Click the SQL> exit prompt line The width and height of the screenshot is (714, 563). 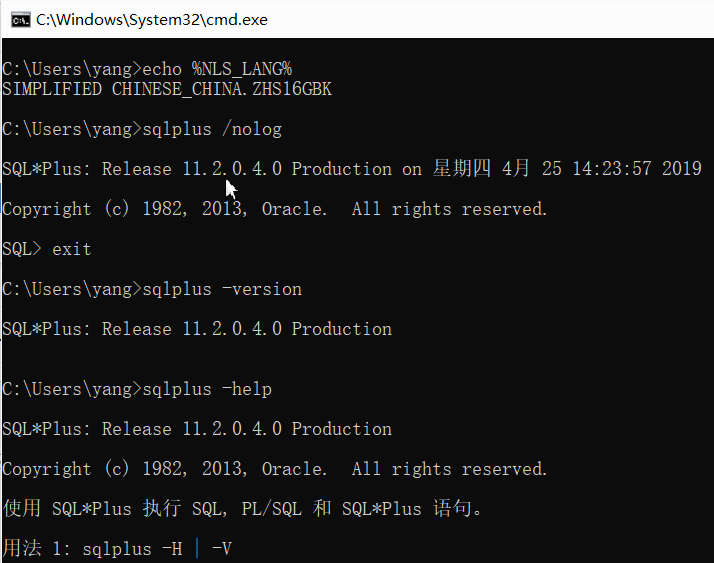tap(46, 249)
